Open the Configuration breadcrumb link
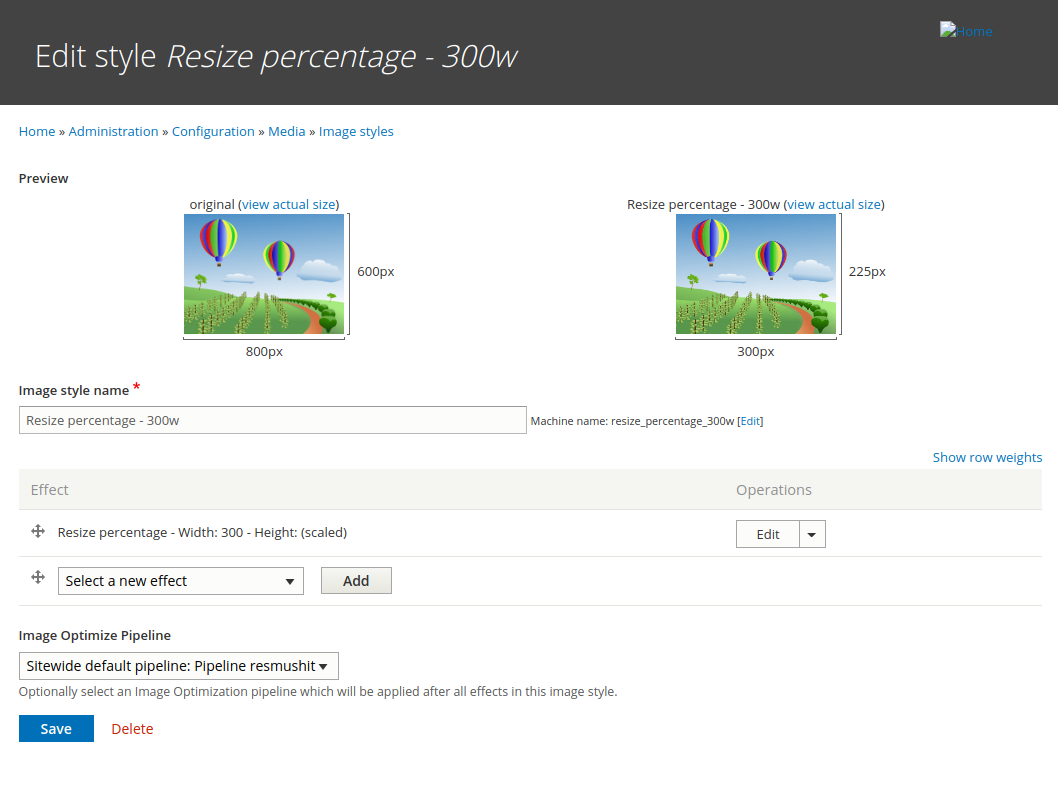This screenshot has height=804, width=1058. pyautogui.click(x=213, y=132)
